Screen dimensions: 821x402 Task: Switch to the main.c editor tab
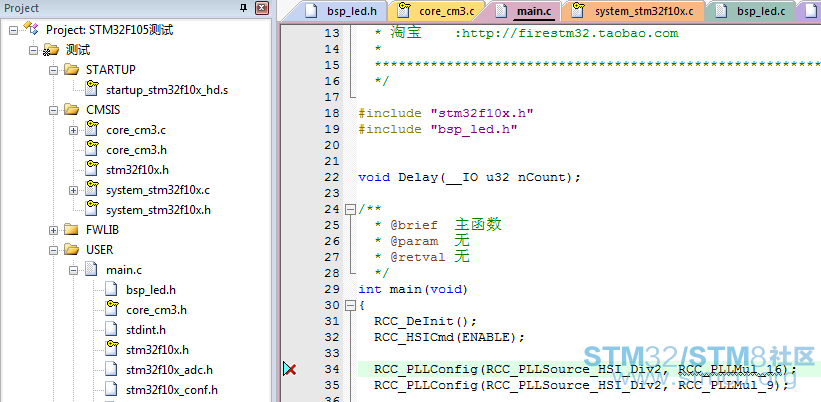(x=524, y=10)
